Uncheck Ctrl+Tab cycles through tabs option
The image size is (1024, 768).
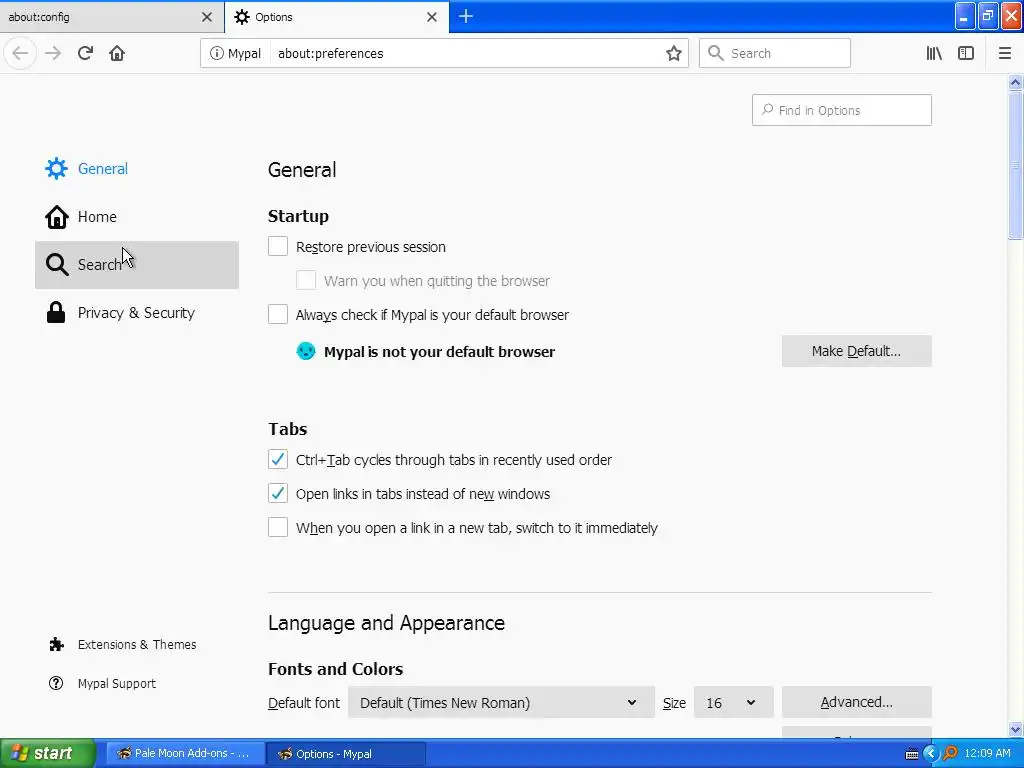278,459
